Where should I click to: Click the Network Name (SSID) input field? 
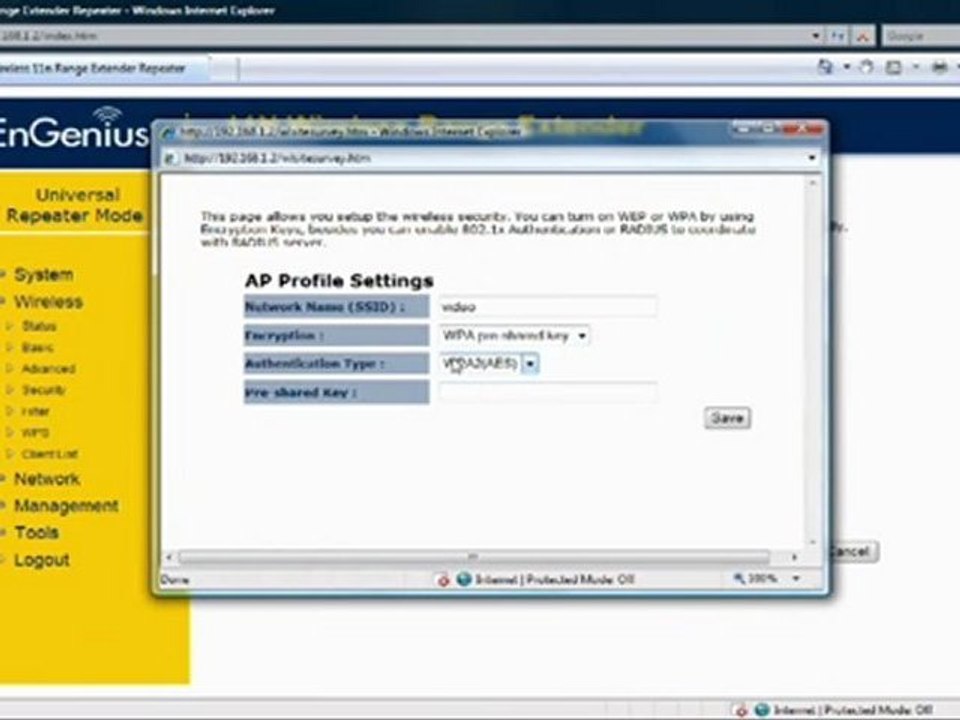point(547,307)
